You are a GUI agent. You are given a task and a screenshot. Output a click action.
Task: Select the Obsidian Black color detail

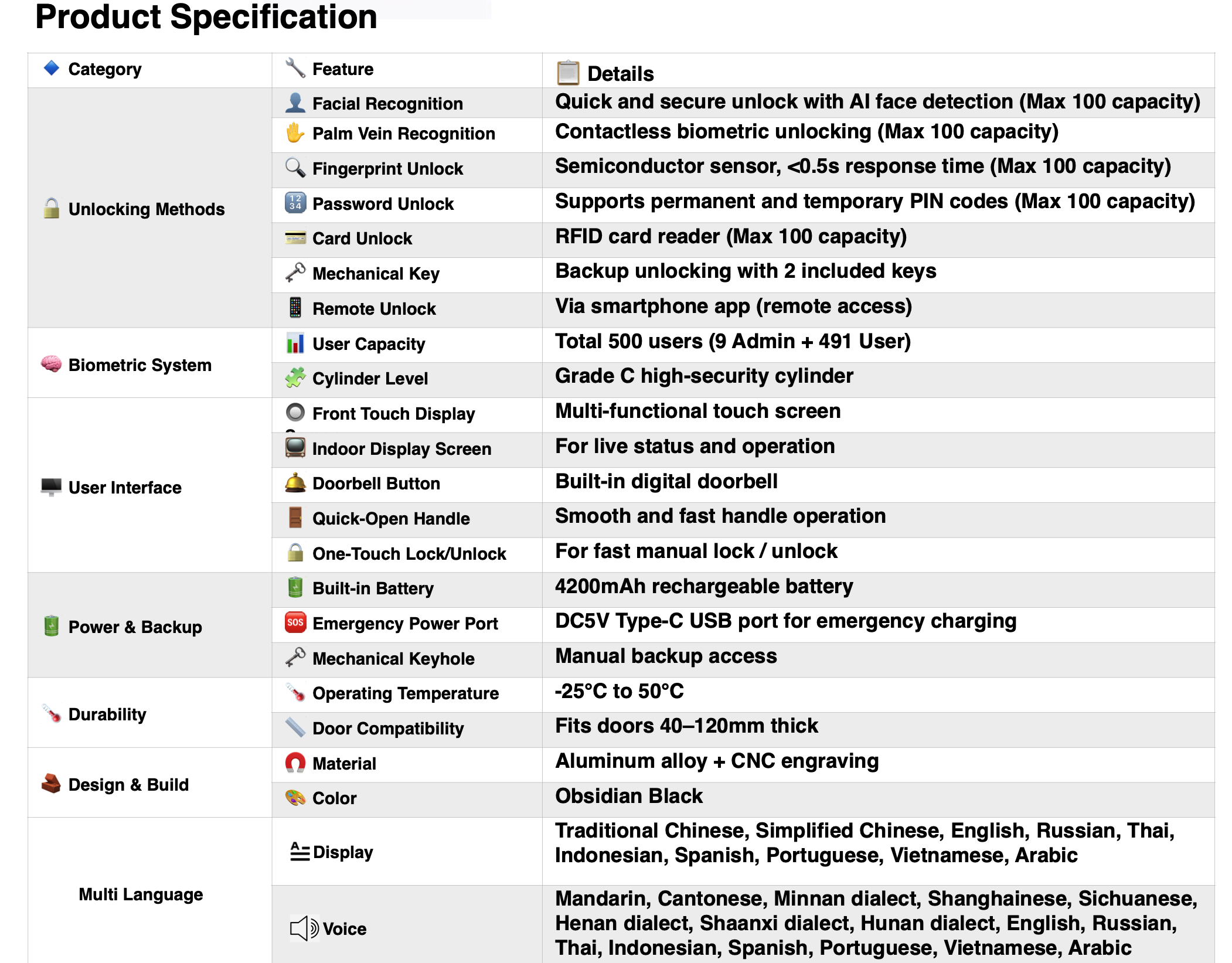click(628, 796)
